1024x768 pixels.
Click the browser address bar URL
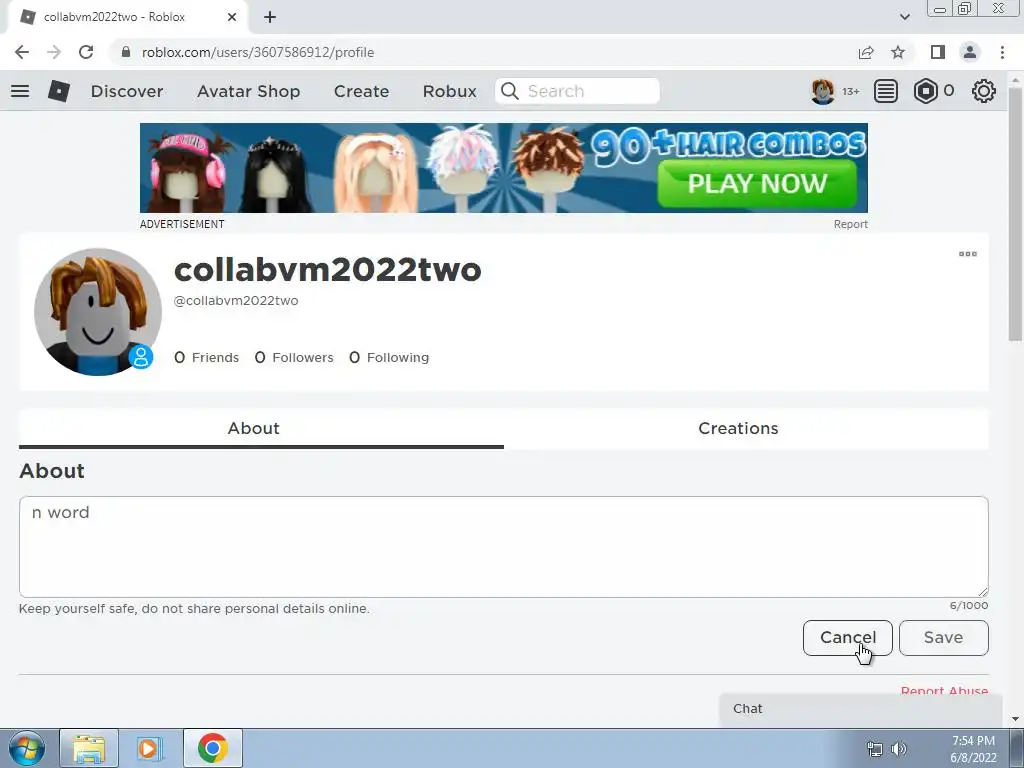click(x=258, y=52)
